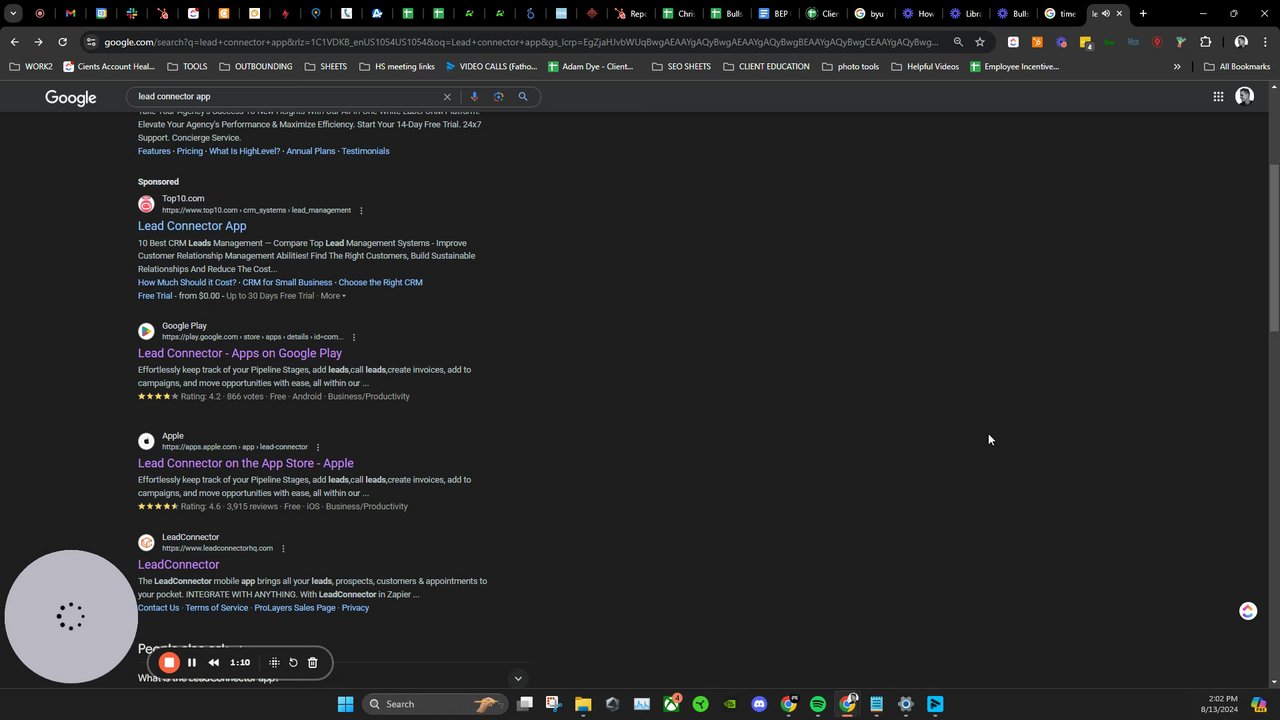Delete the recording with the trash icon

(312, 662)
